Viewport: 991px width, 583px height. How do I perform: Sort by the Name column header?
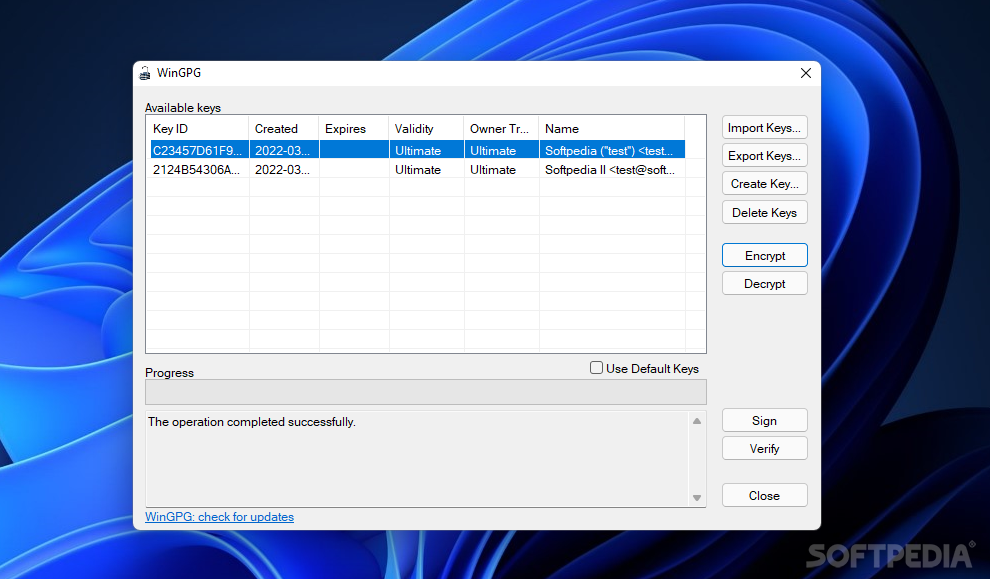click(612, 128)
